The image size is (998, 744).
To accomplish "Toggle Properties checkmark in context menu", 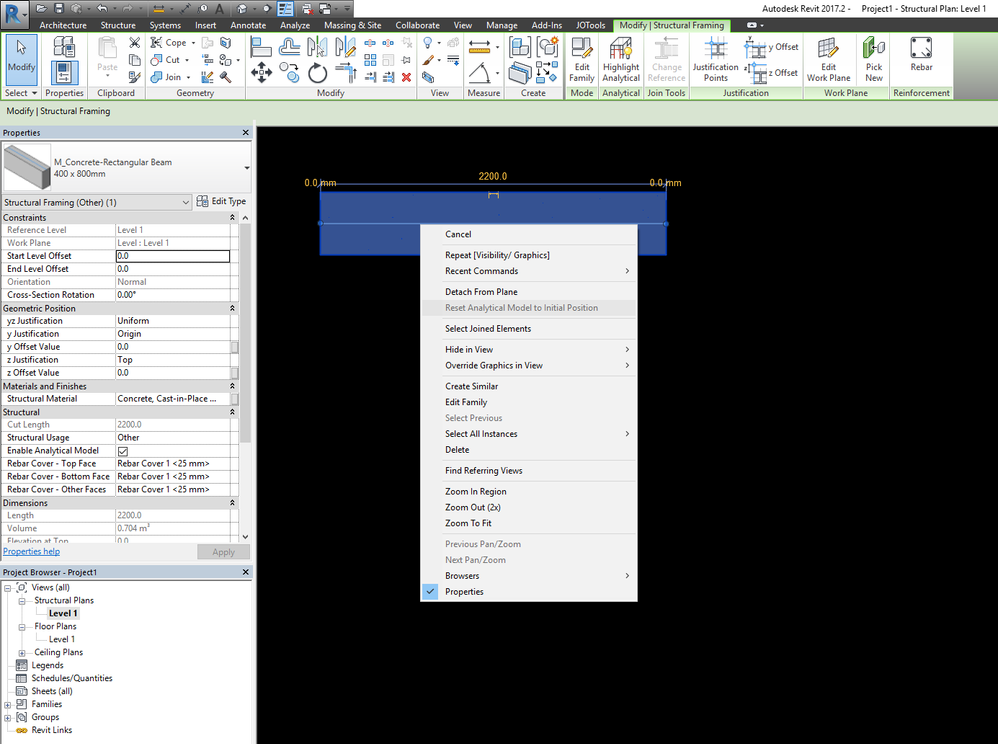I will coord(431,591).
